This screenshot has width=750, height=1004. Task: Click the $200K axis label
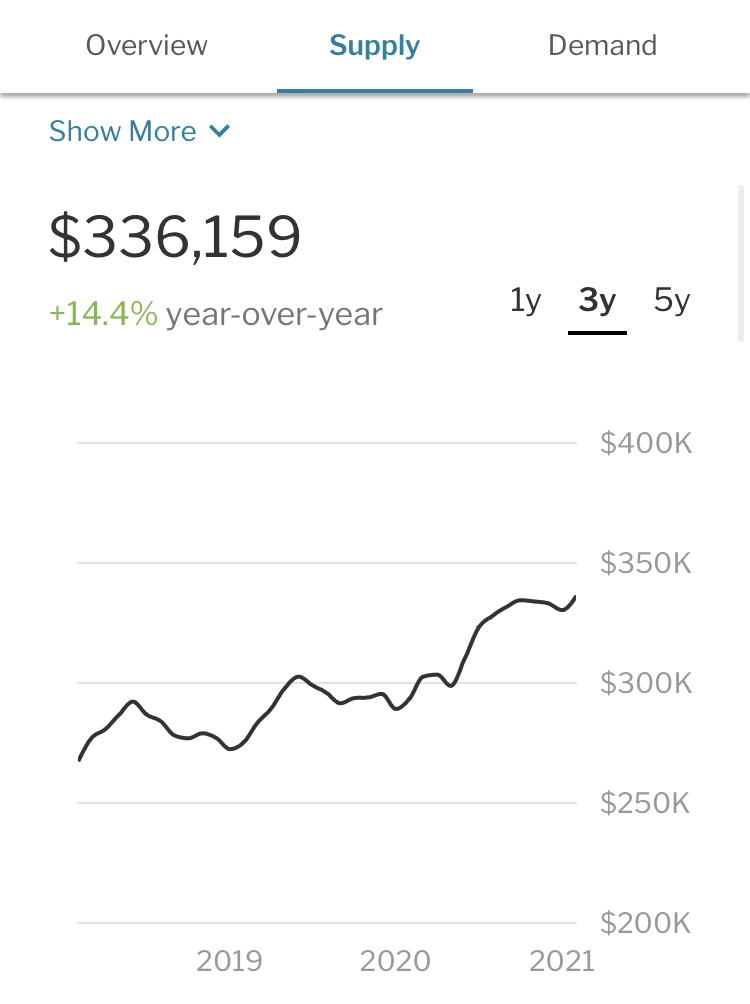click(x=646, y=922)
